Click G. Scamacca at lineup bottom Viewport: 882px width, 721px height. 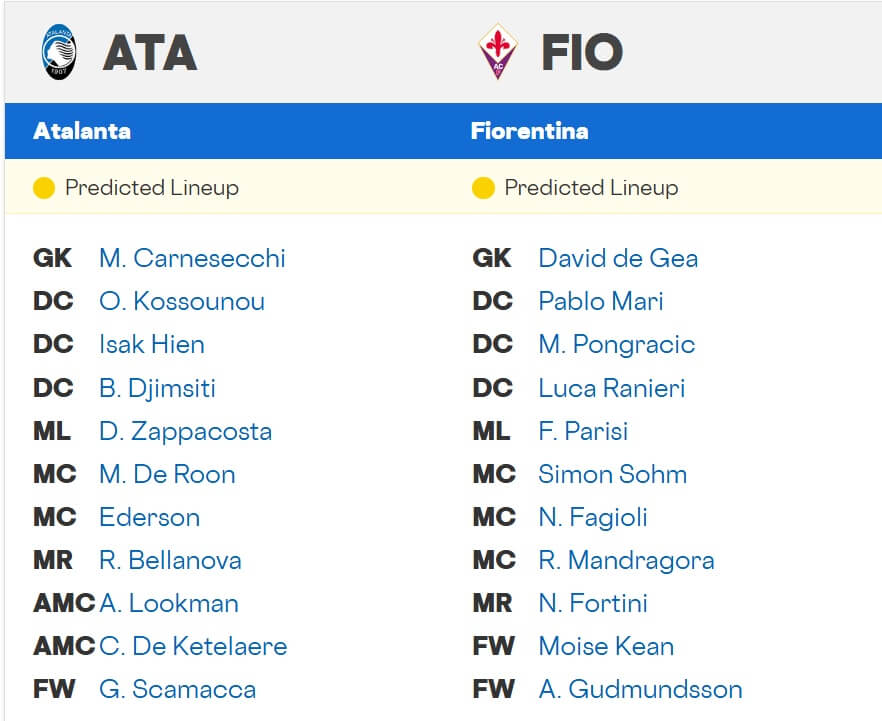point(178,690)
